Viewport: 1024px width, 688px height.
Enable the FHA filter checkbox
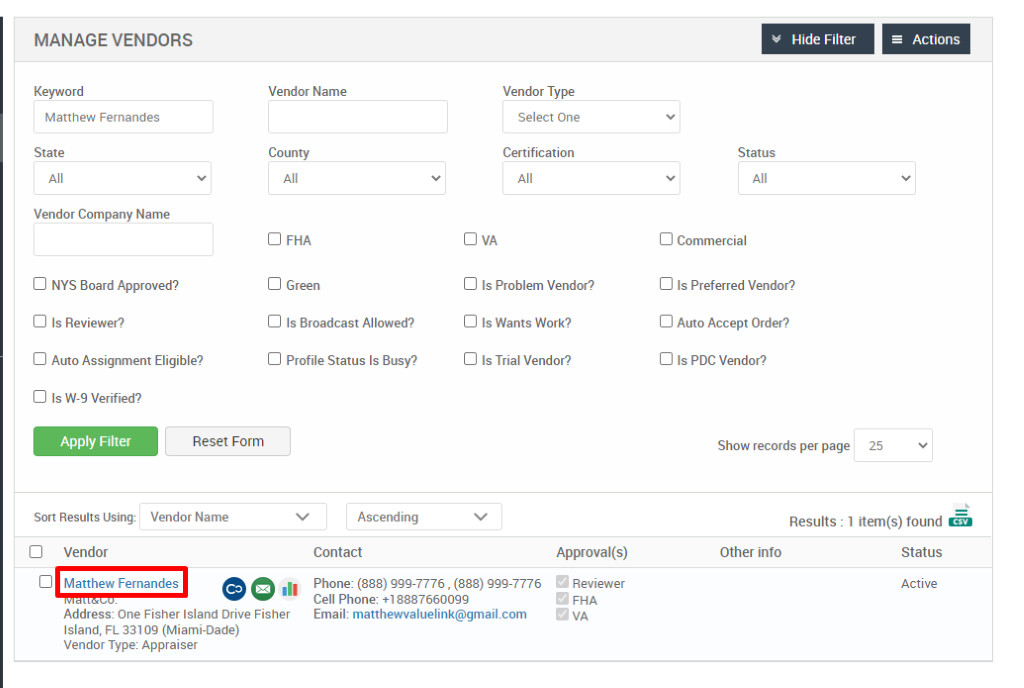274,238
